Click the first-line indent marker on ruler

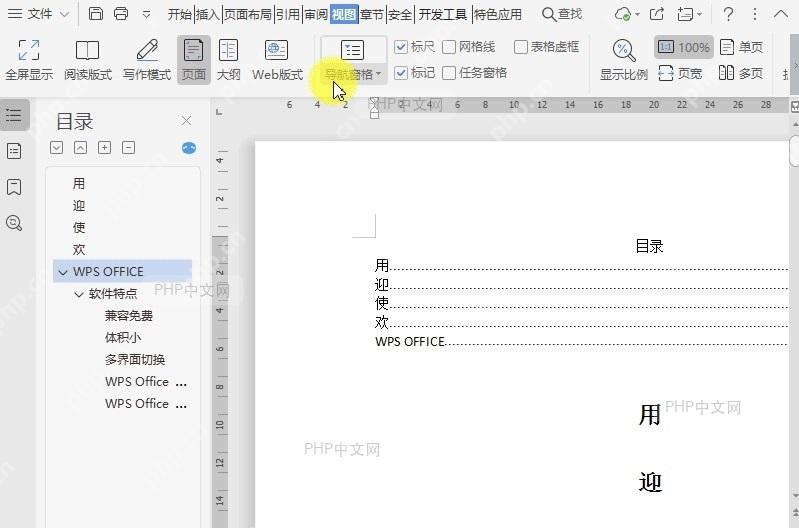[x=375, y=102]
